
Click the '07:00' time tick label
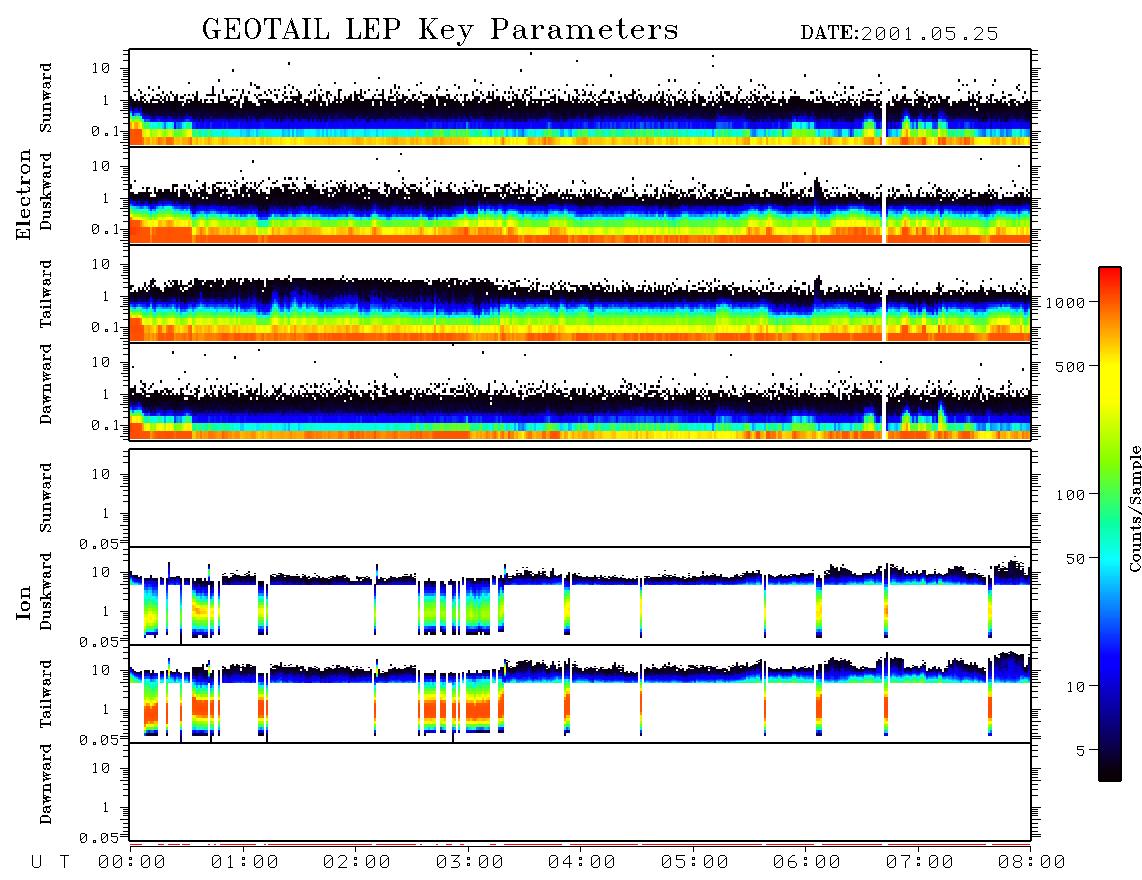point(919,863)
